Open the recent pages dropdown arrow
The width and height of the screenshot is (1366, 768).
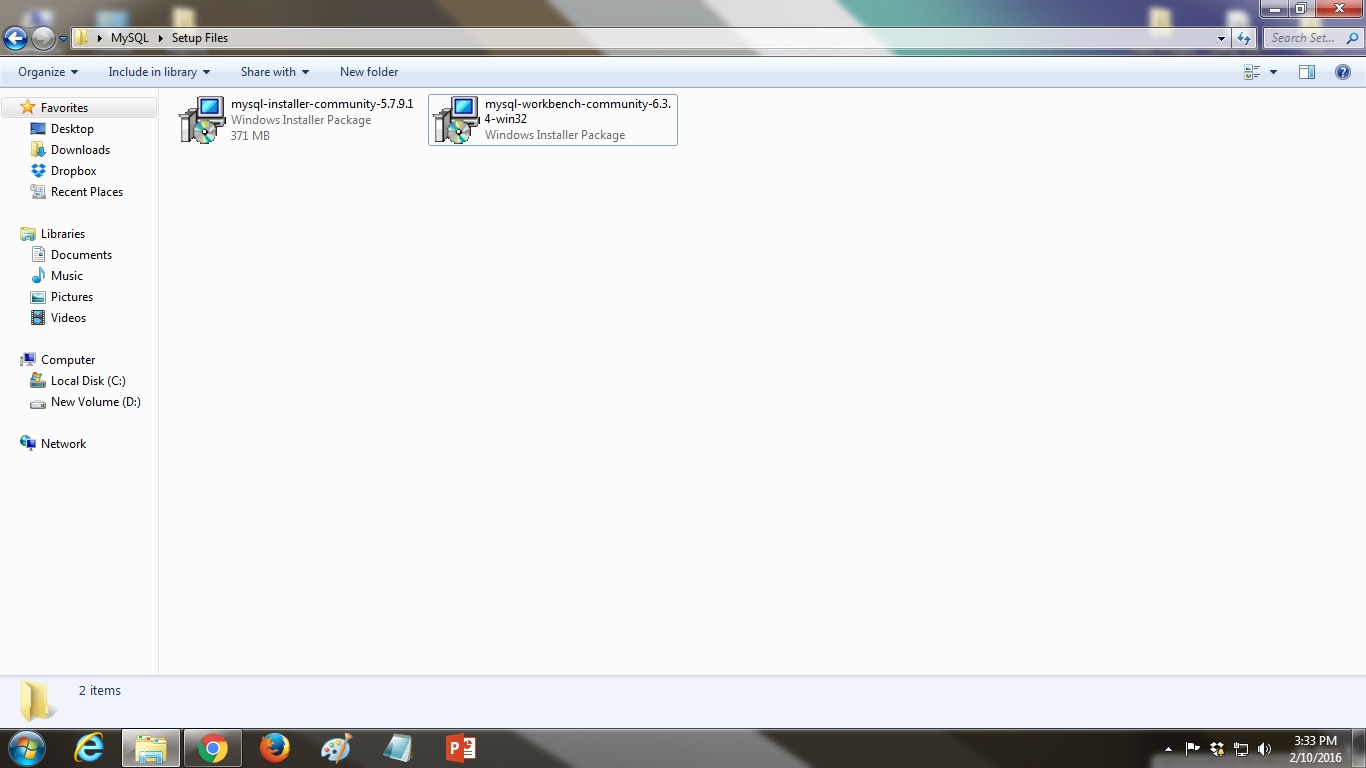click(x=63, y=39)
